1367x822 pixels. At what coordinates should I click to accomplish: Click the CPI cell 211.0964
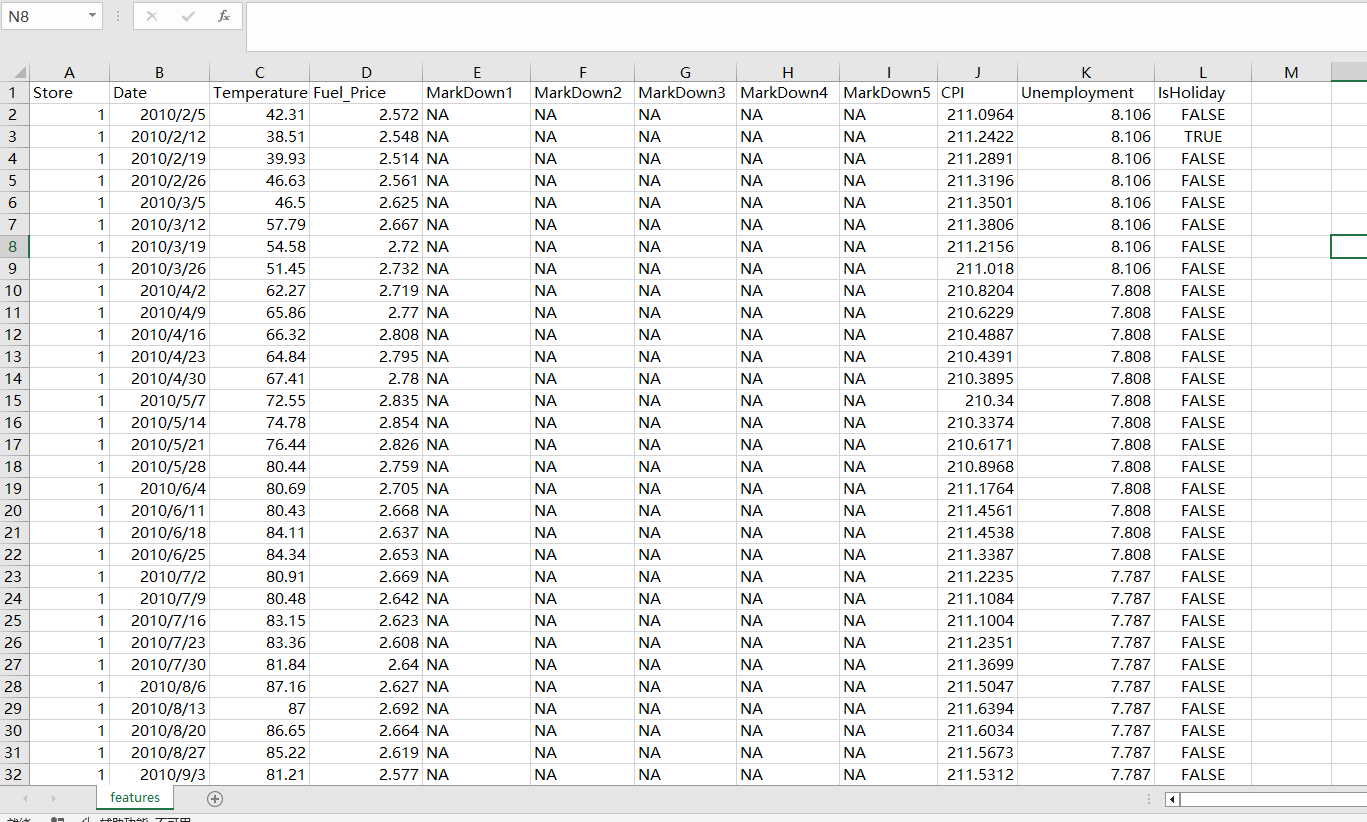(978, 114)
